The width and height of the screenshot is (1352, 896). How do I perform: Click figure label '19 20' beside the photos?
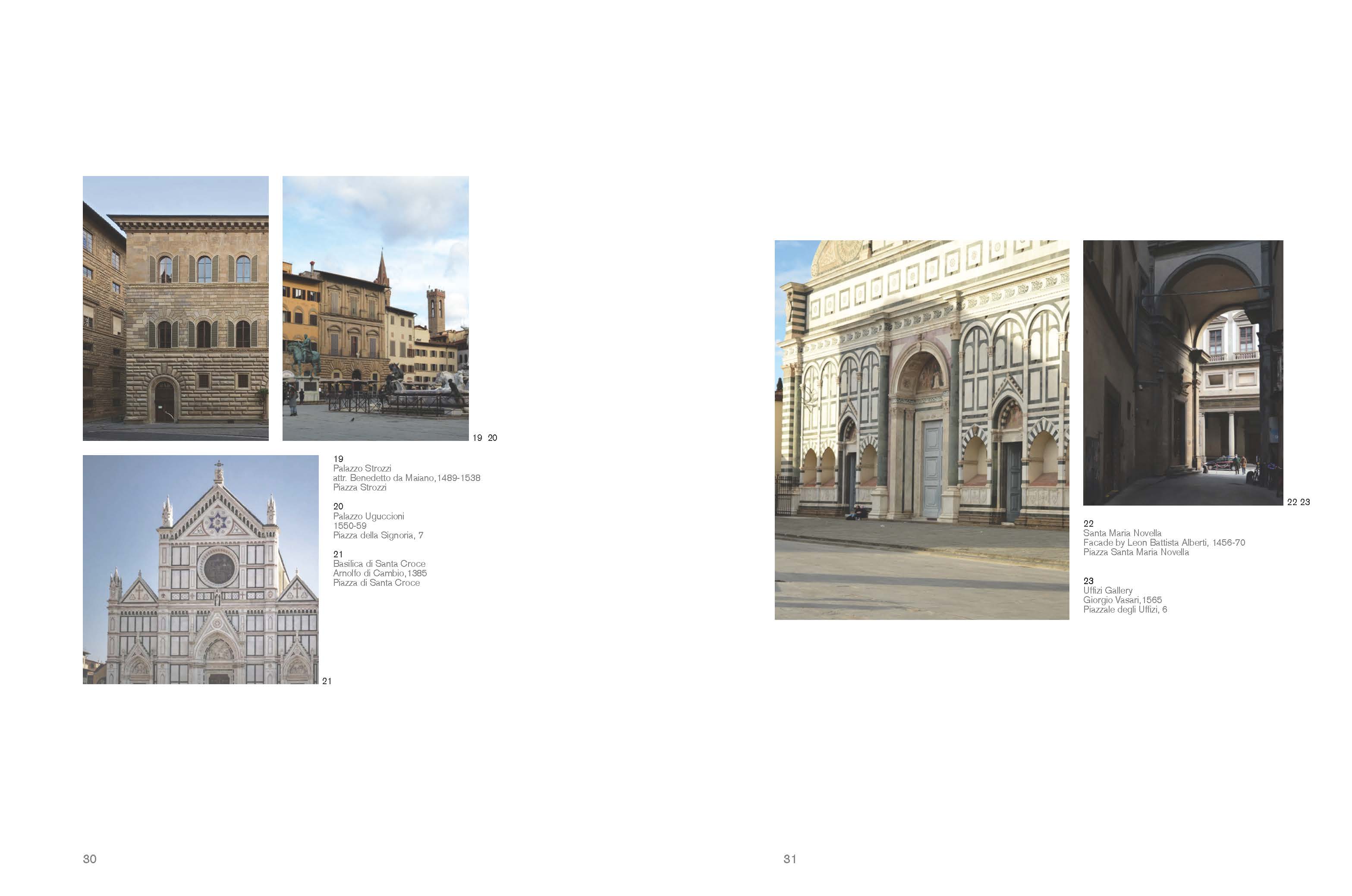coord(484,438)
